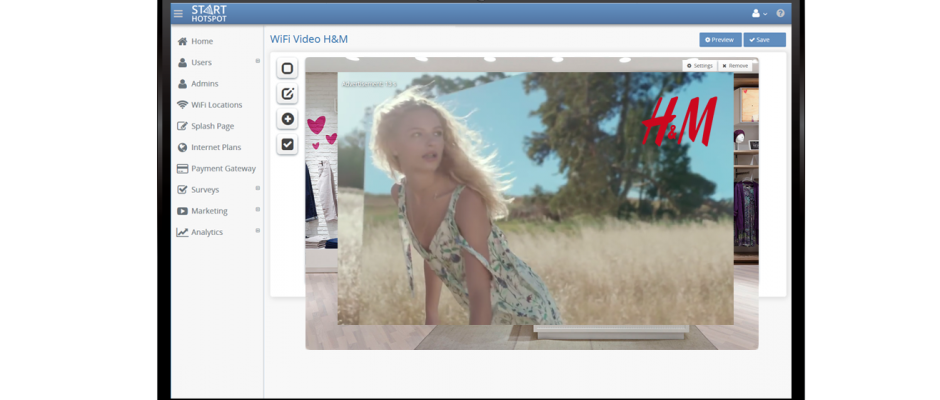Click the Preview button

[720, 40]
